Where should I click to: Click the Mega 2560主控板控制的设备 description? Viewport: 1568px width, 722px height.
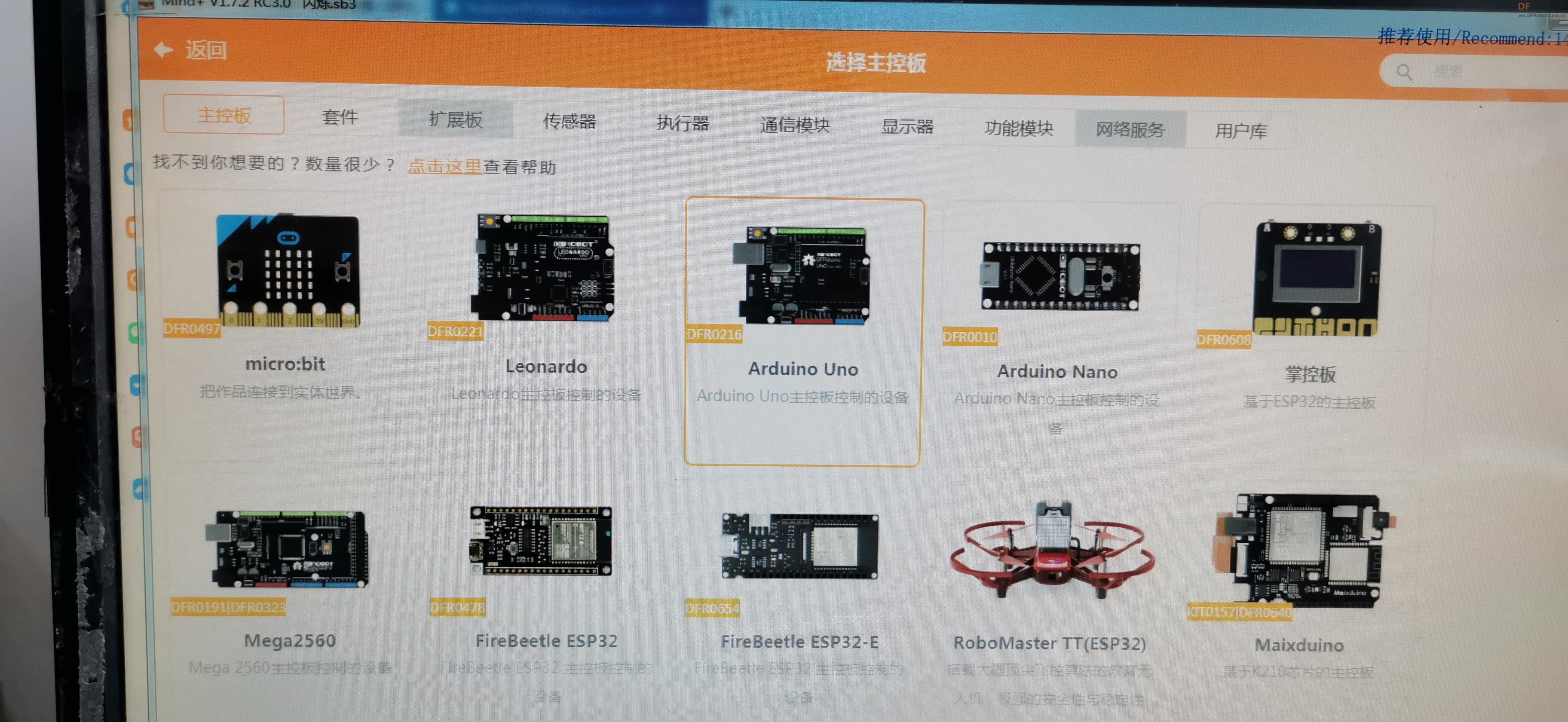click(290, 668)
